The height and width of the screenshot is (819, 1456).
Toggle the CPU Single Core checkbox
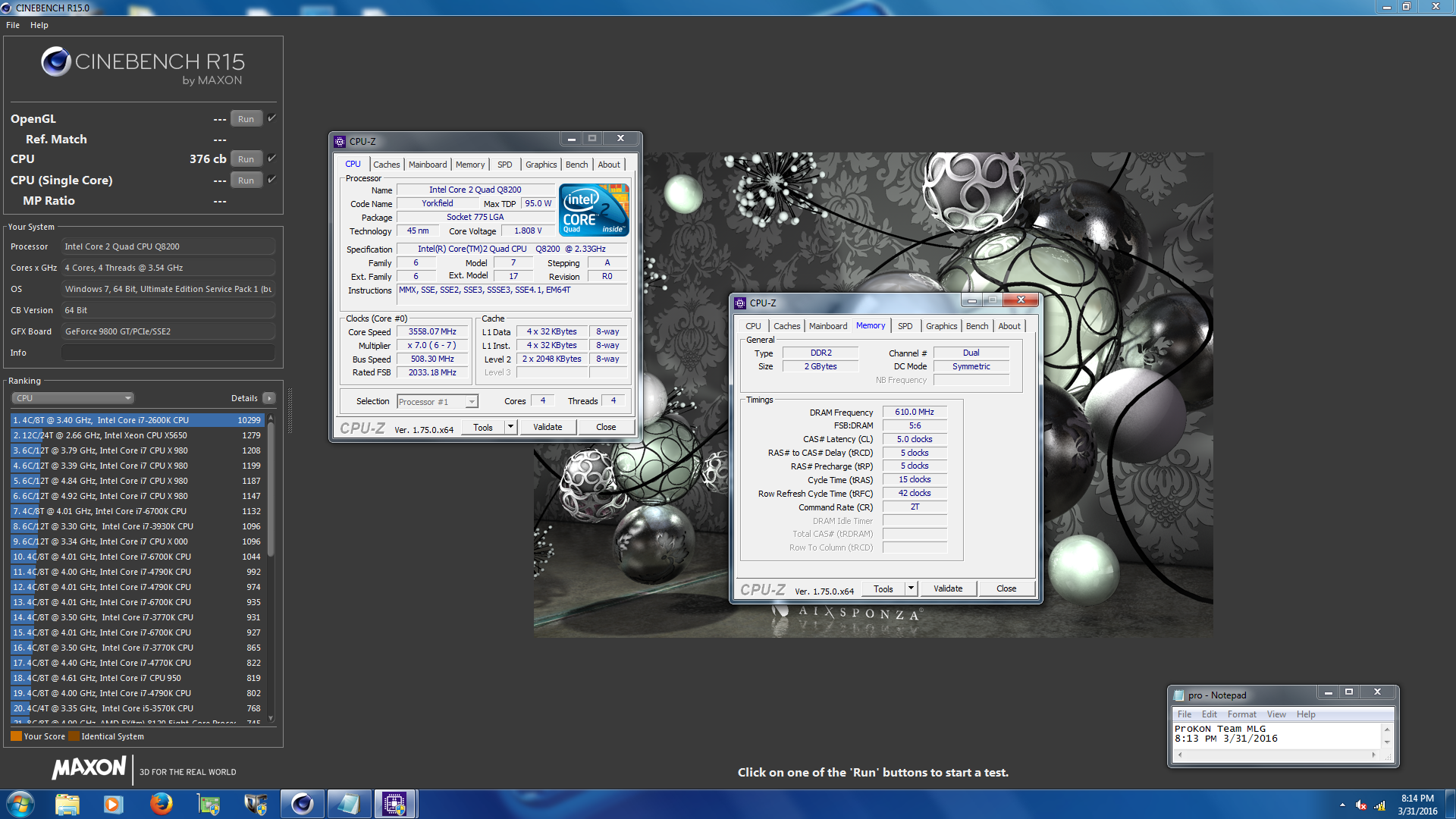271,180
